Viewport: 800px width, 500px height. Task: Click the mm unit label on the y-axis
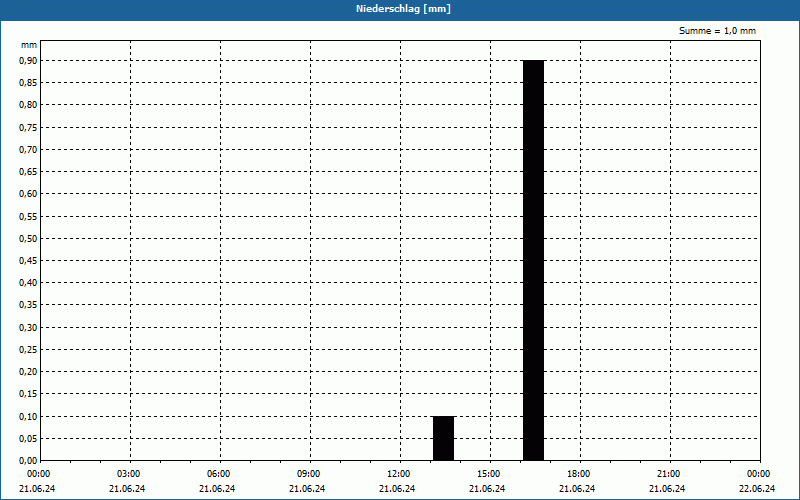pos(29,45)
